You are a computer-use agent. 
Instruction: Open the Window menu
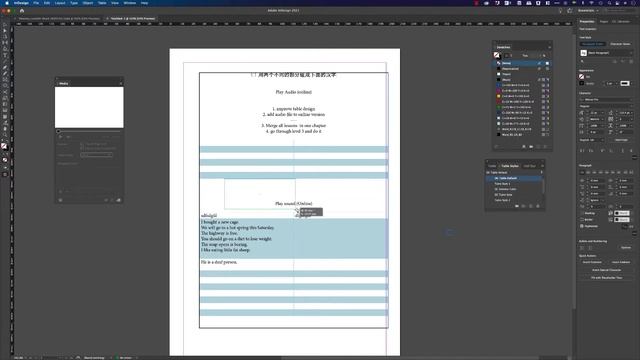click(129, 3)
